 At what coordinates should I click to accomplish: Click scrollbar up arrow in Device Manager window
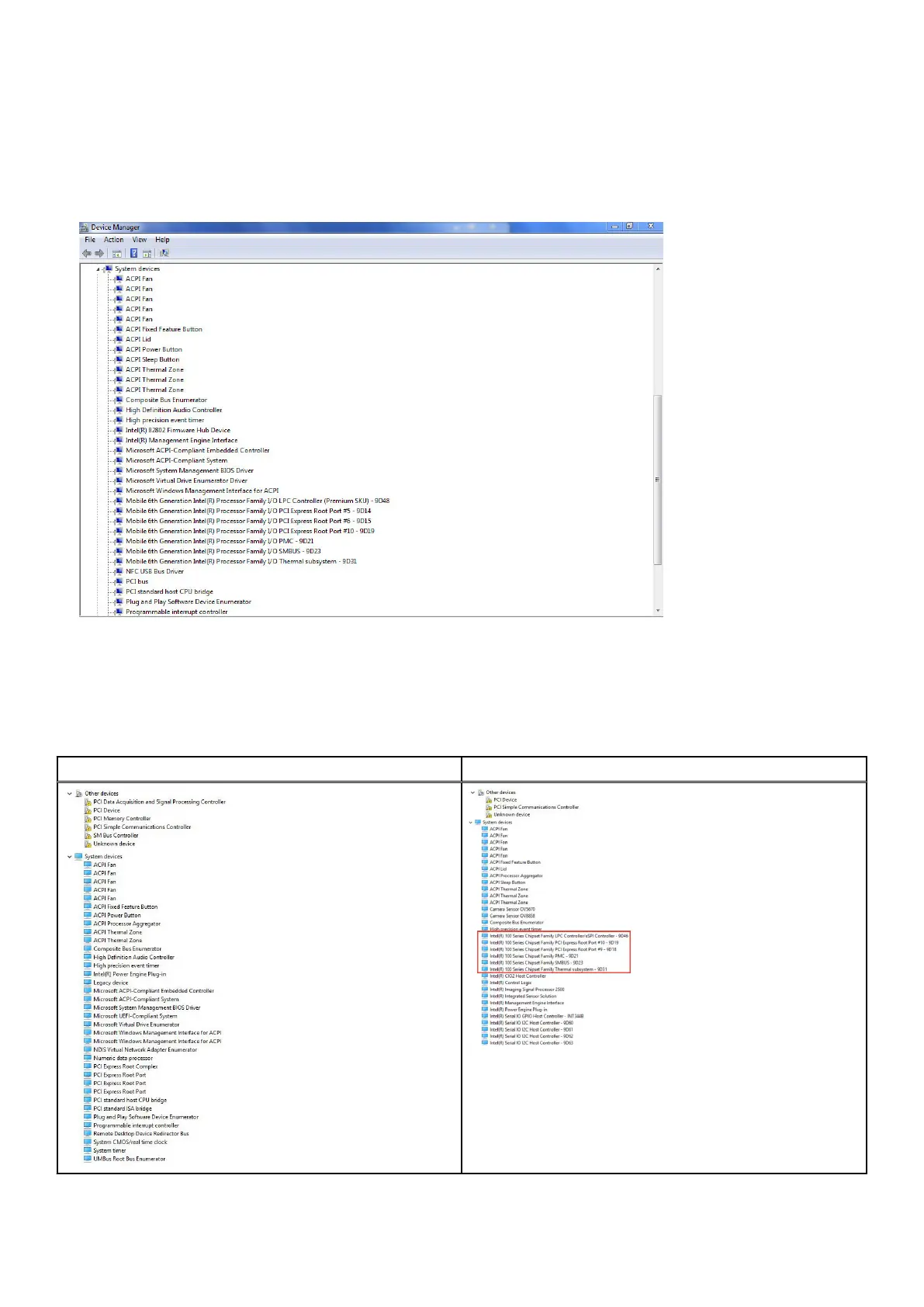click(x=658, y=269)
